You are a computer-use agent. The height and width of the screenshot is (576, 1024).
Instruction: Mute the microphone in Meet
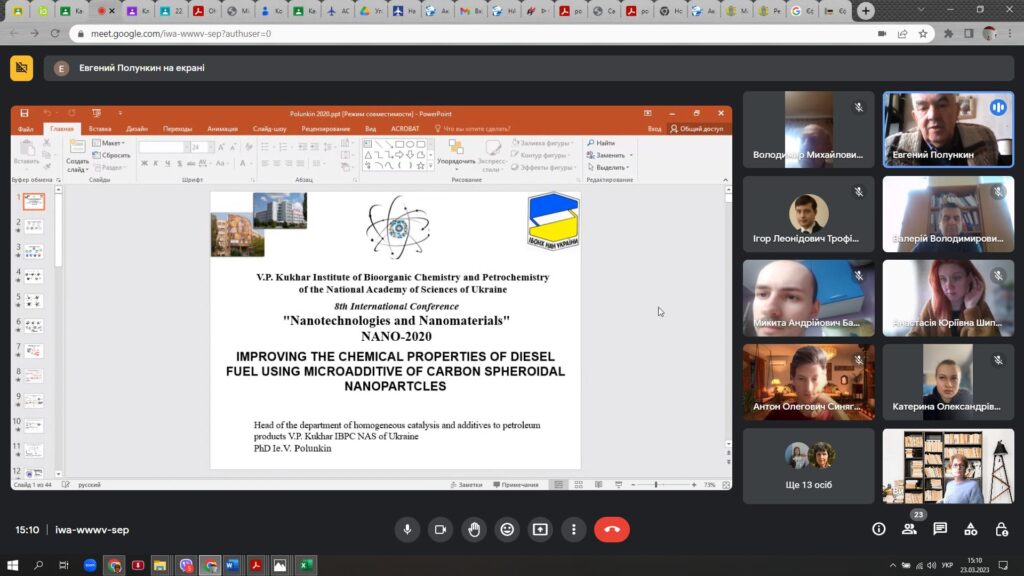tap(406, 529)
